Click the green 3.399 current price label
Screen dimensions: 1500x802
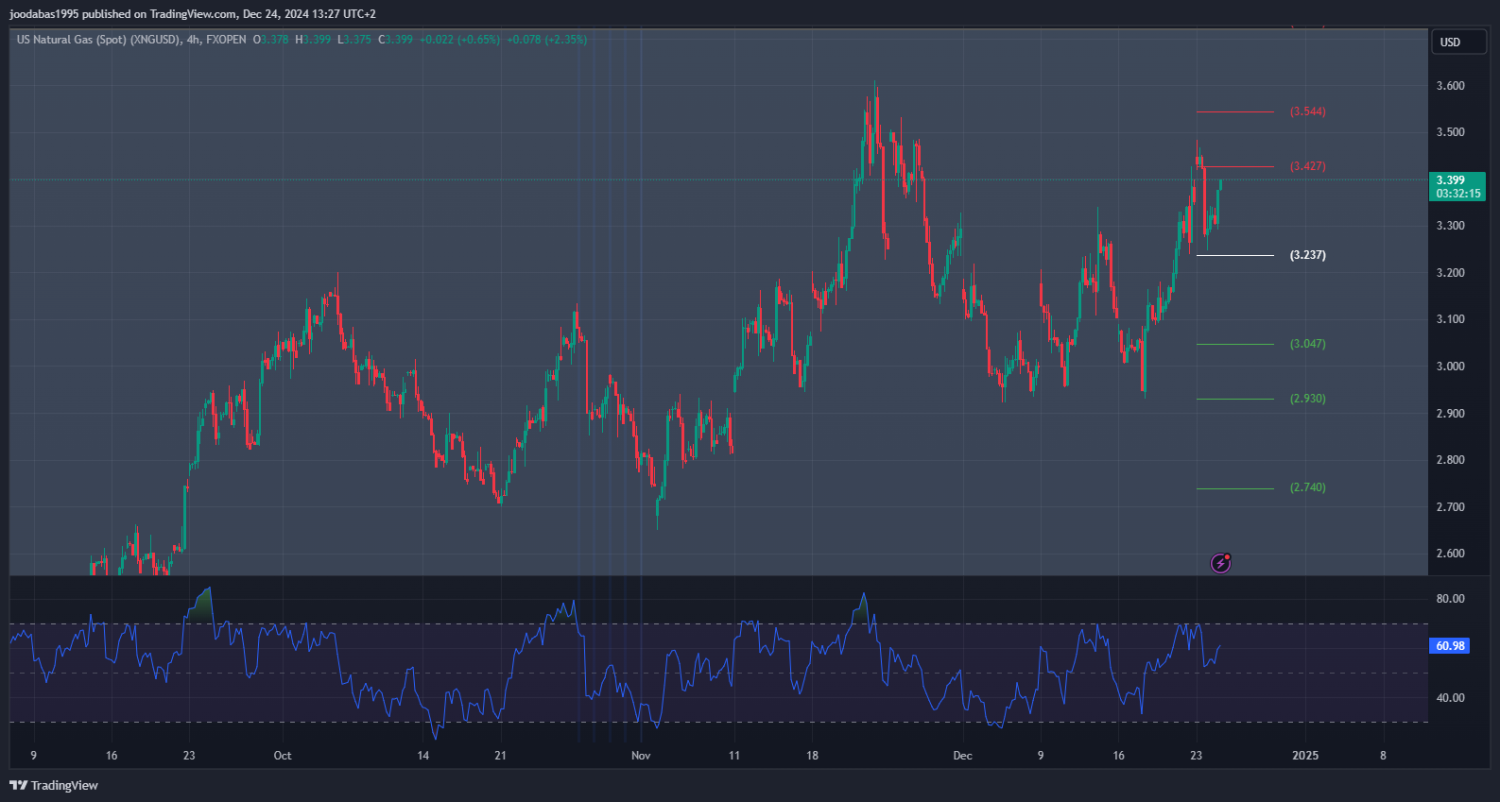1457,186
